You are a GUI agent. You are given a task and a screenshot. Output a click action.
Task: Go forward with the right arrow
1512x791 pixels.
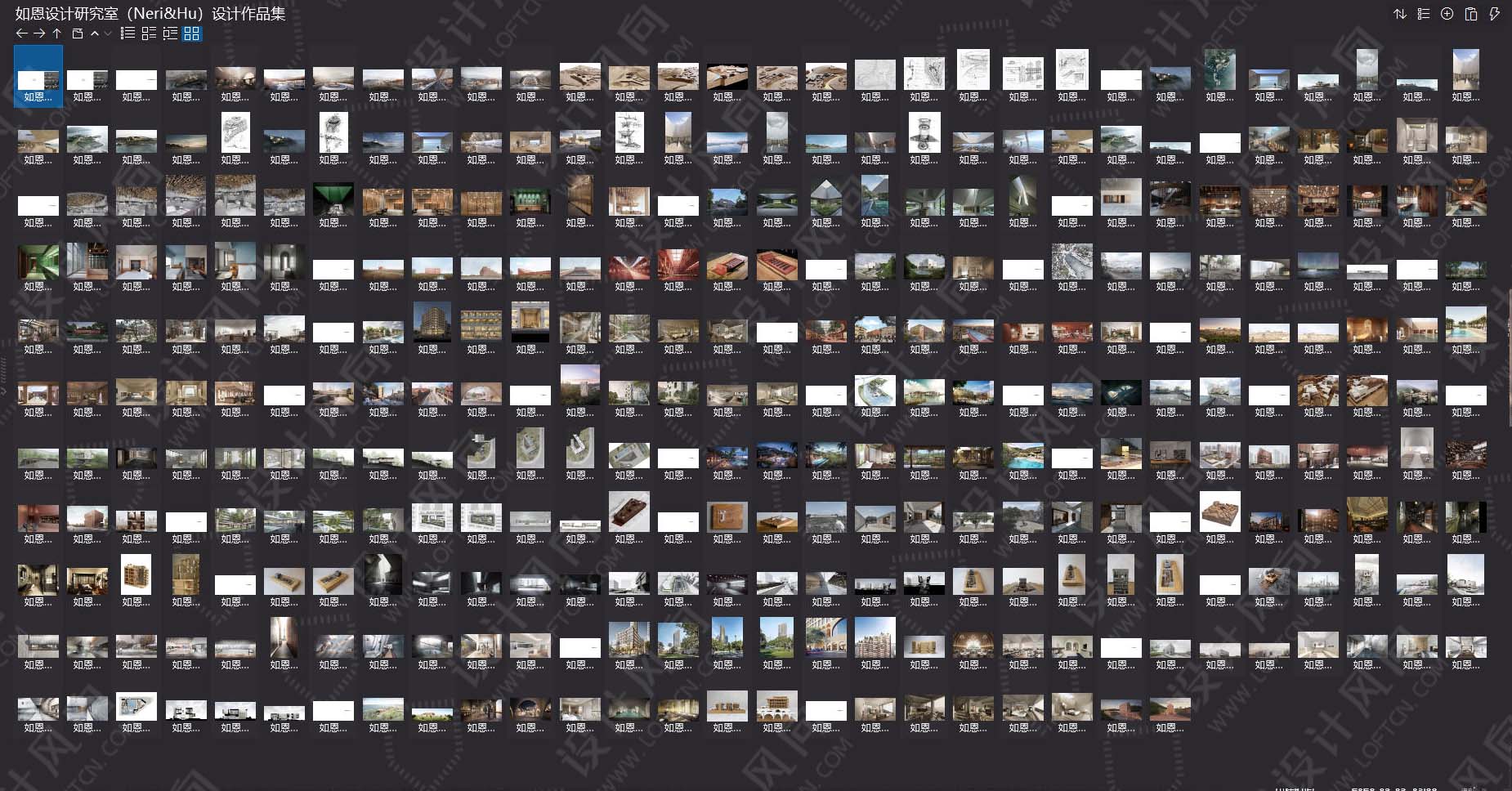coord(38,34)
